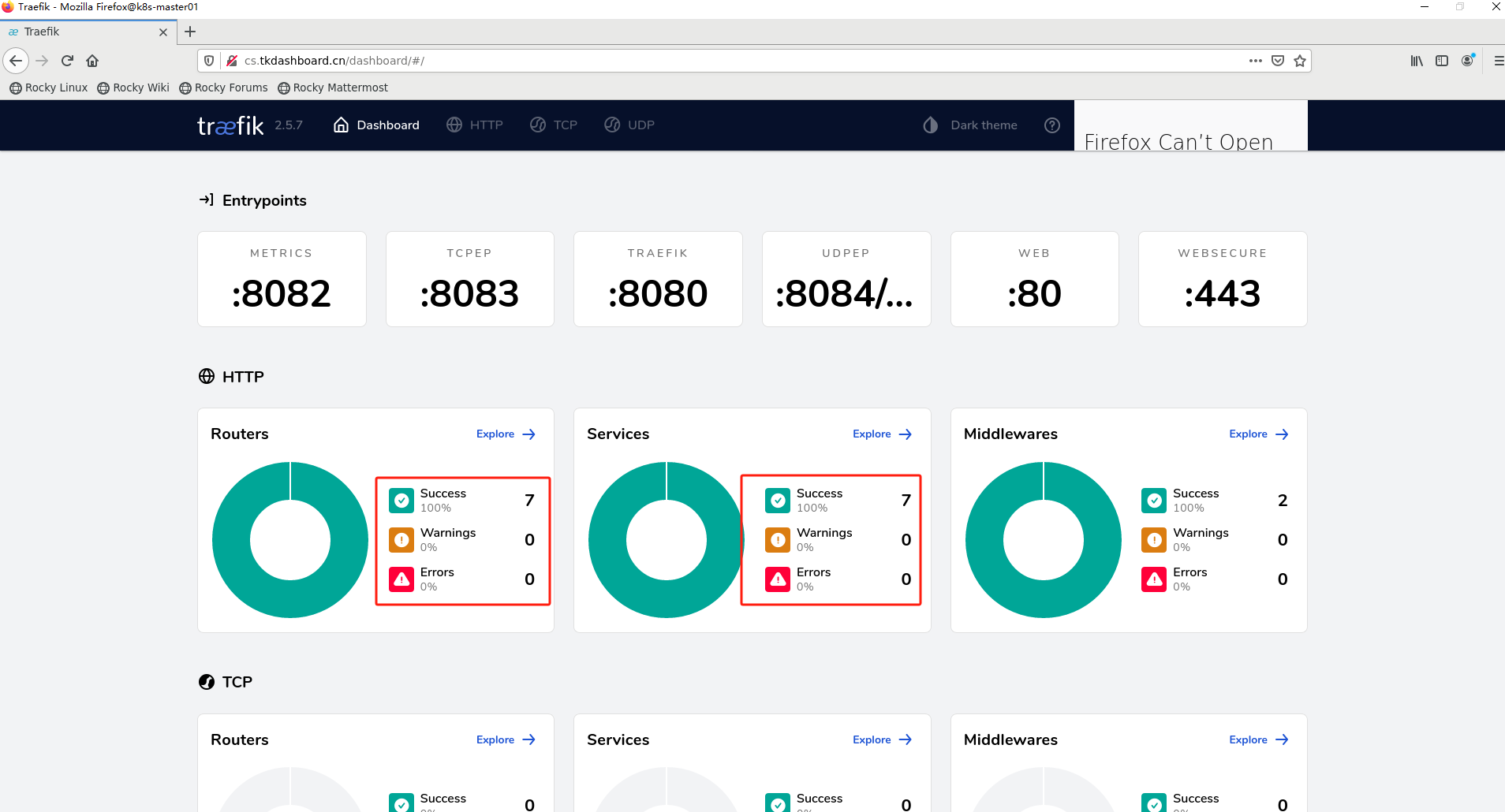Click the TCP section icon
1505x812 pixels.
pos(207,682)
